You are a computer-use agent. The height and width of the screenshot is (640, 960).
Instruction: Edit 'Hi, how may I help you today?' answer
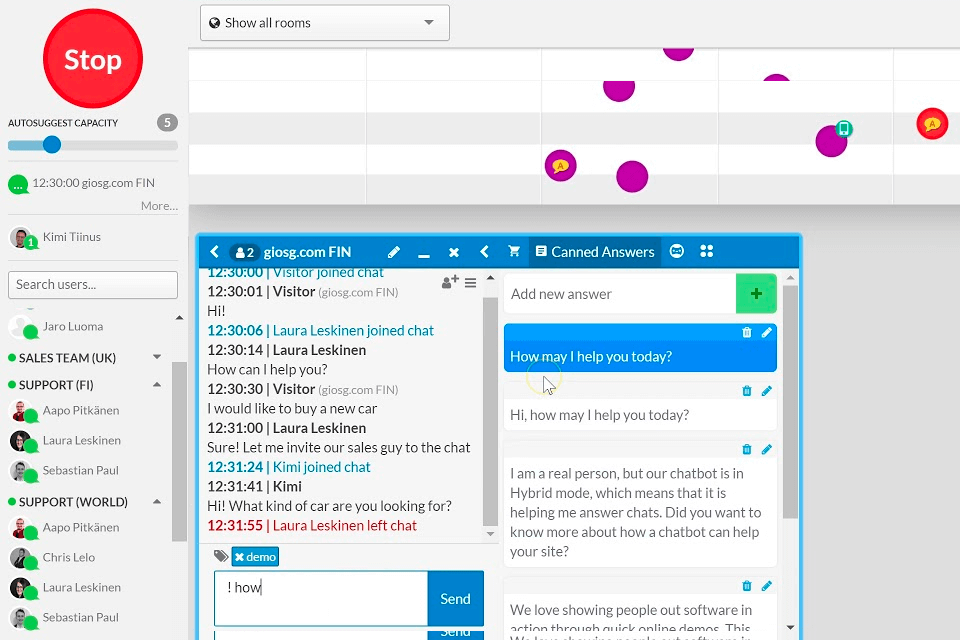click(x=767, y=391)
